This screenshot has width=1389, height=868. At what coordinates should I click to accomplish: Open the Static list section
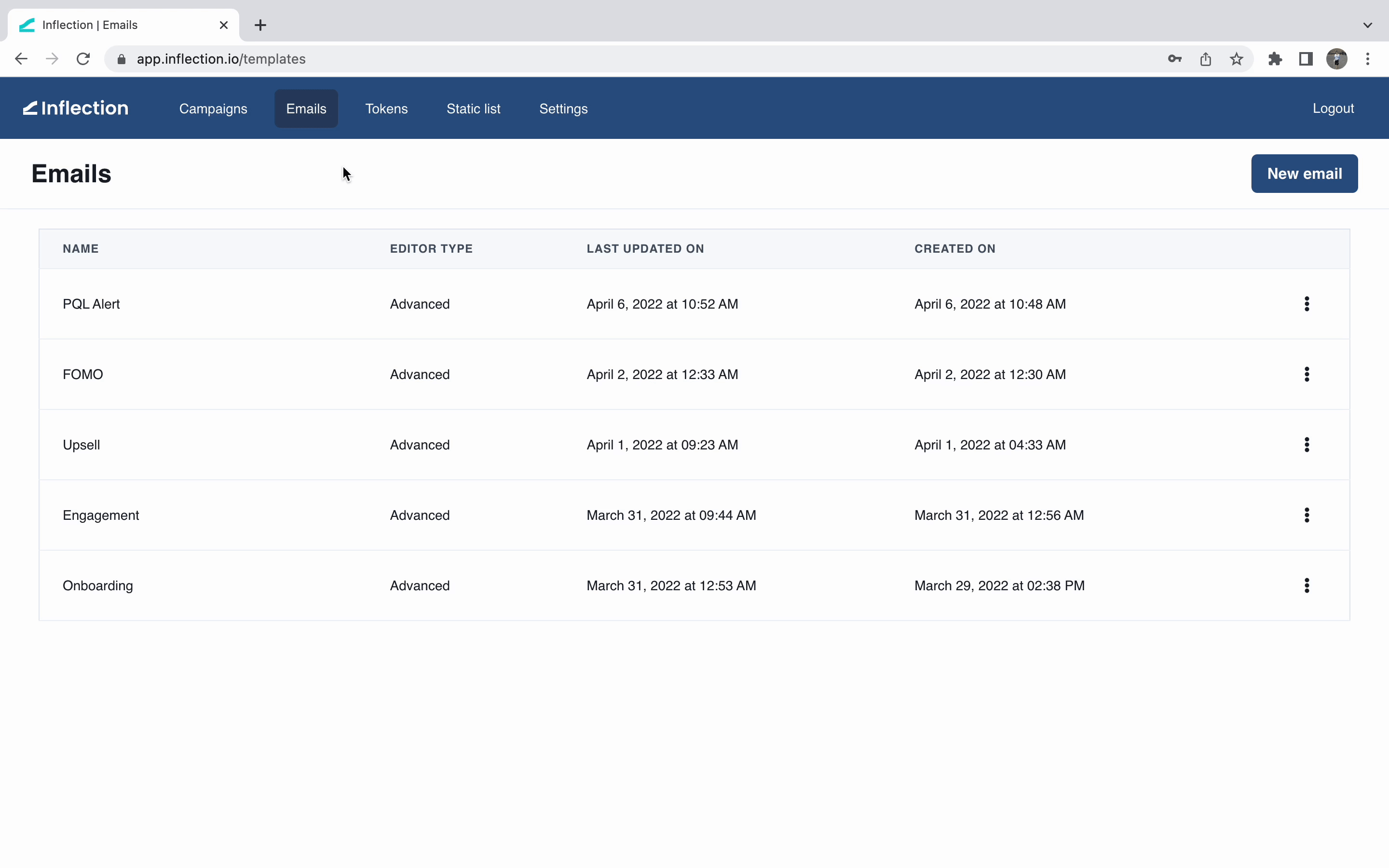(x=473, y=108)
